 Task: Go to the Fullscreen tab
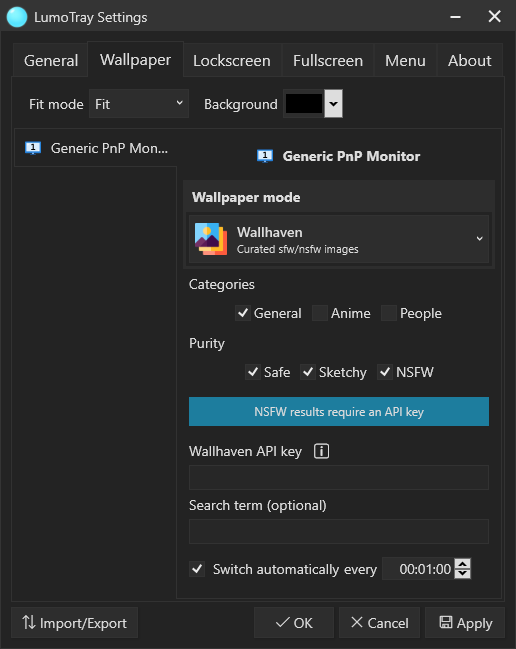click(328, 60)
